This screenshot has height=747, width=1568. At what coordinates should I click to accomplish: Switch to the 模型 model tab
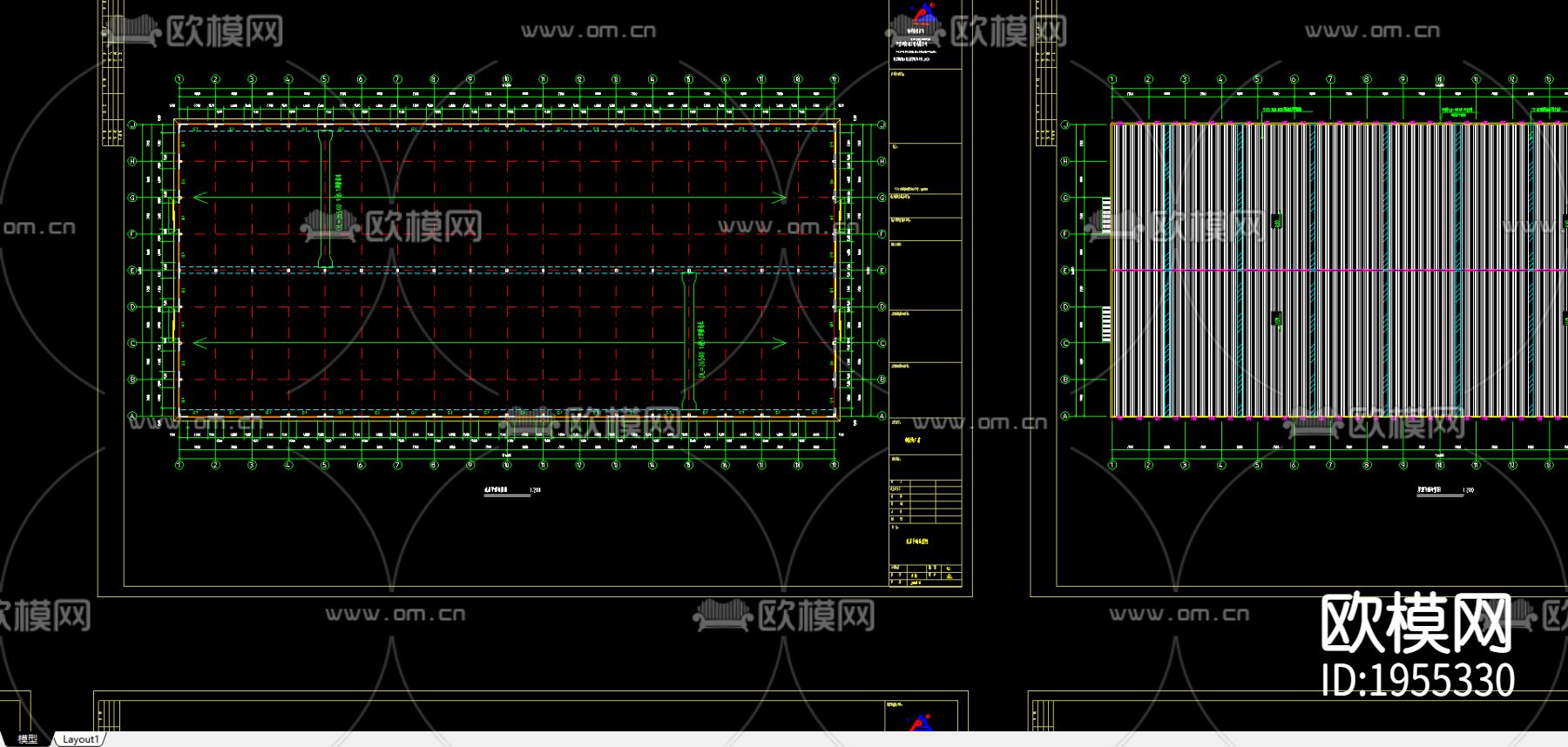coord(28,738)
